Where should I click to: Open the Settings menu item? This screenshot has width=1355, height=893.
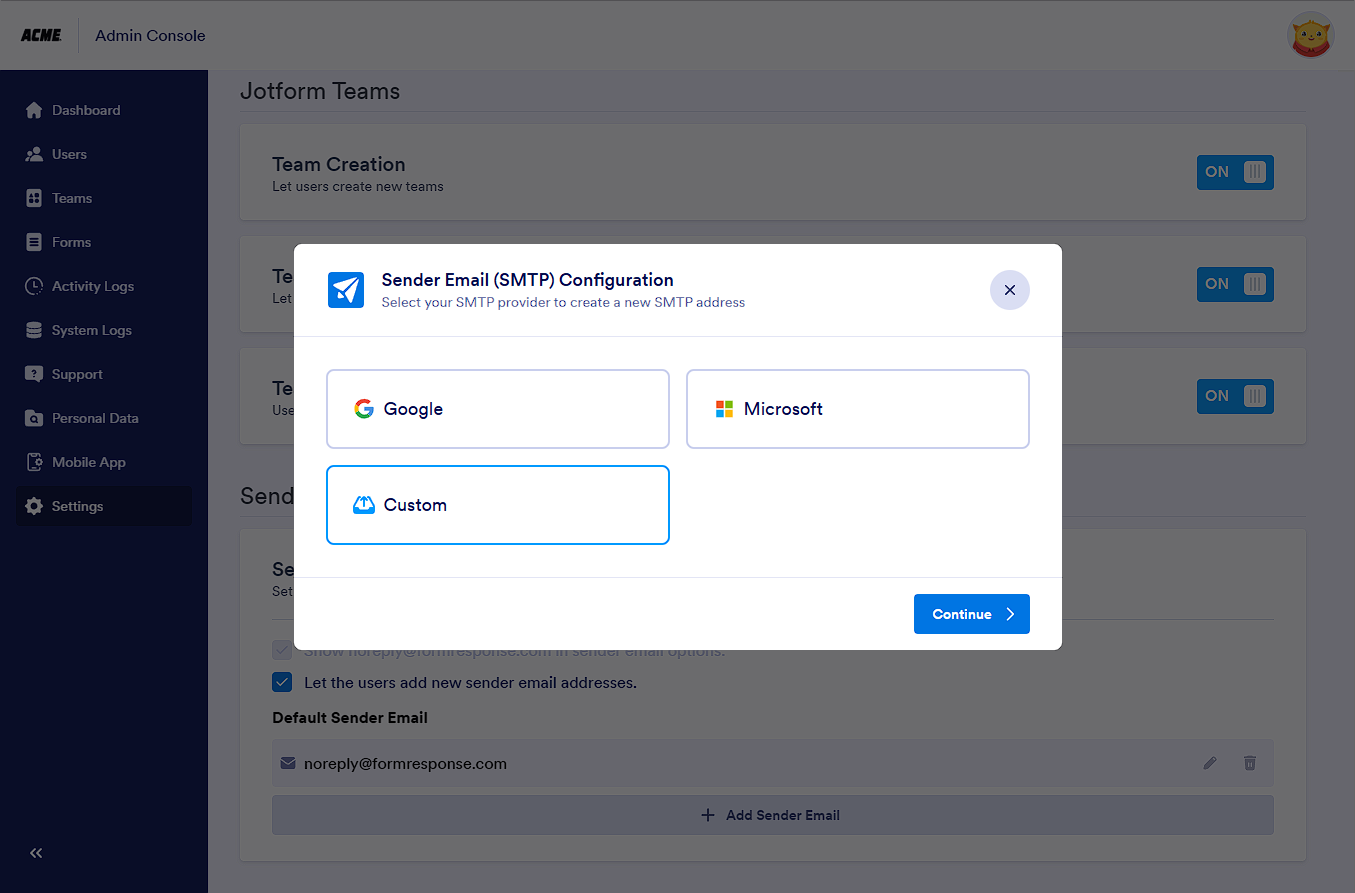pyautogui.click(x=77, y=506)
